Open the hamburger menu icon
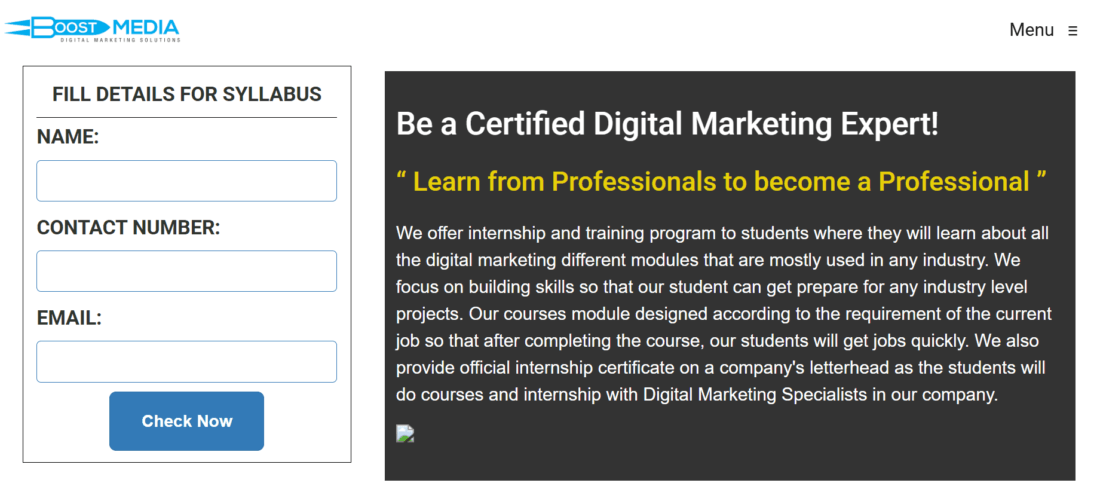 [x=1073, y=31]
